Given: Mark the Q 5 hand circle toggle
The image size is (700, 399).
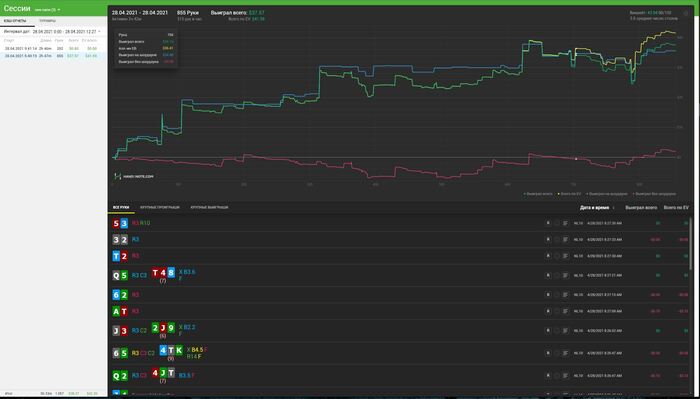Looking at the screenshot, I should coord(557,275).
